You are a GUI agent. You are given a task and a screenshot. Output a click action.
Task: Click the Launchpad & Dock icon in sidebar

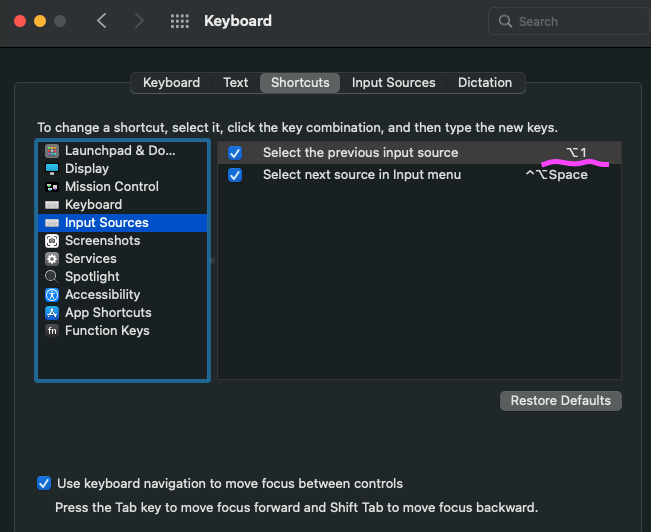pyautogui.click(x=52, y=151)
